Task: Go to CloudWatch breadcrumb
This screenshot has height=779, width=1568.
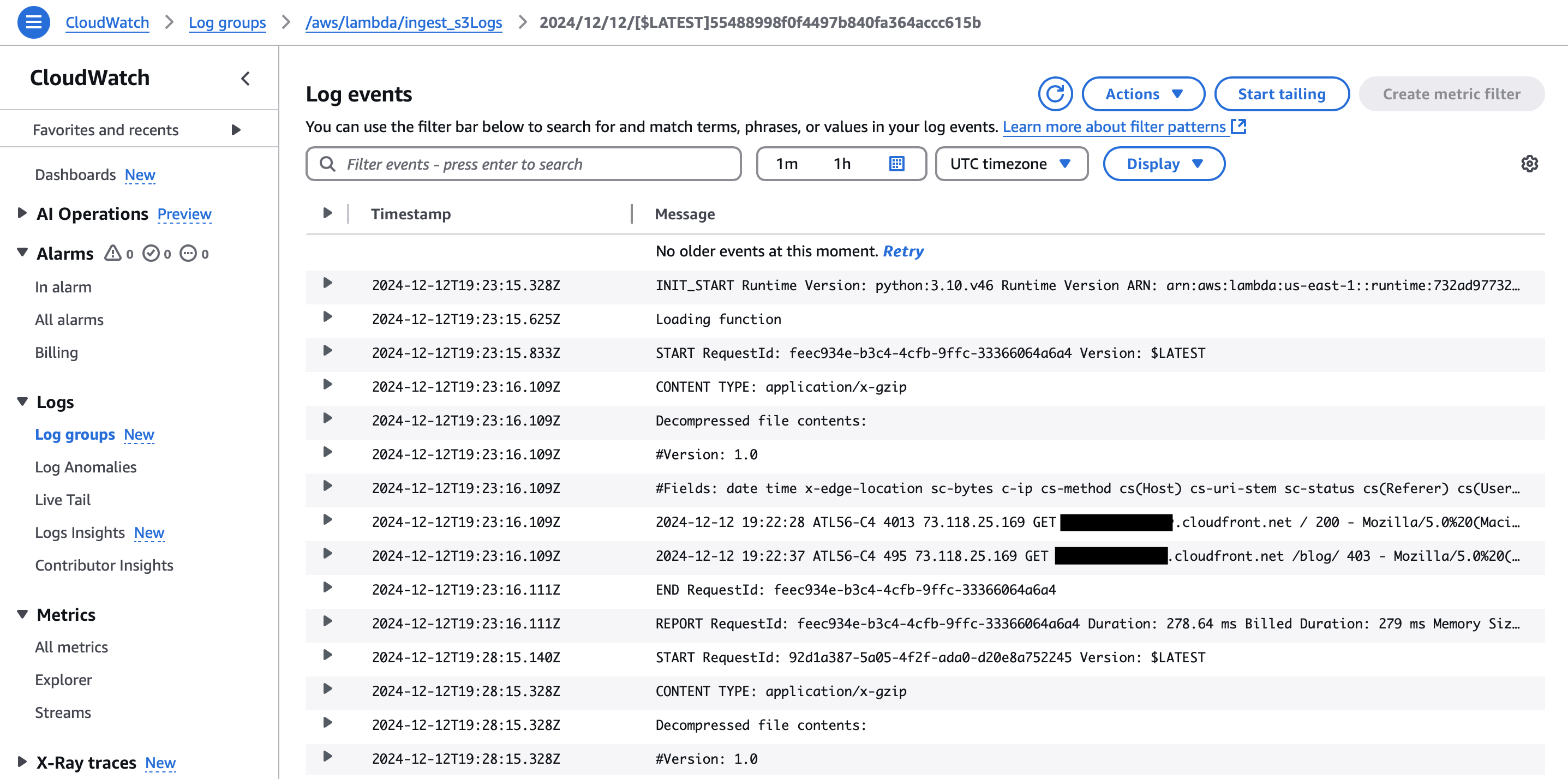Action: (x=107, y=22)
